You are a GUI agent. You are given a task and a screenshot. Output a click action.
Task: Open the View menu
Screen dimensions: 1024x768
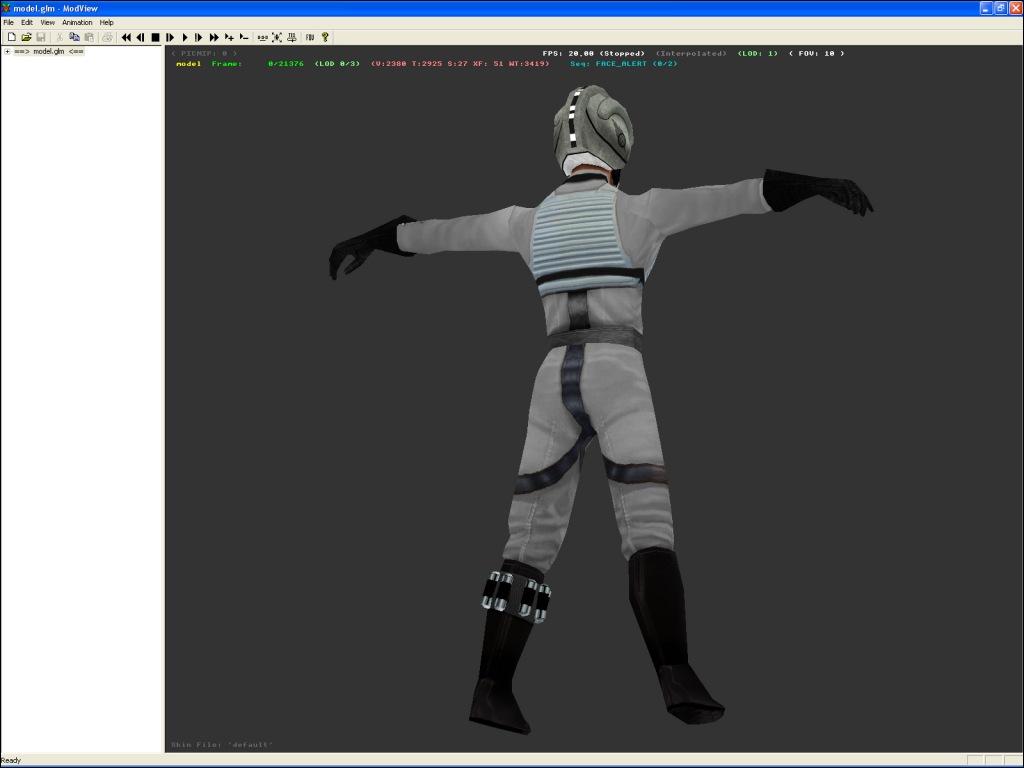click(x=47, y=22)
